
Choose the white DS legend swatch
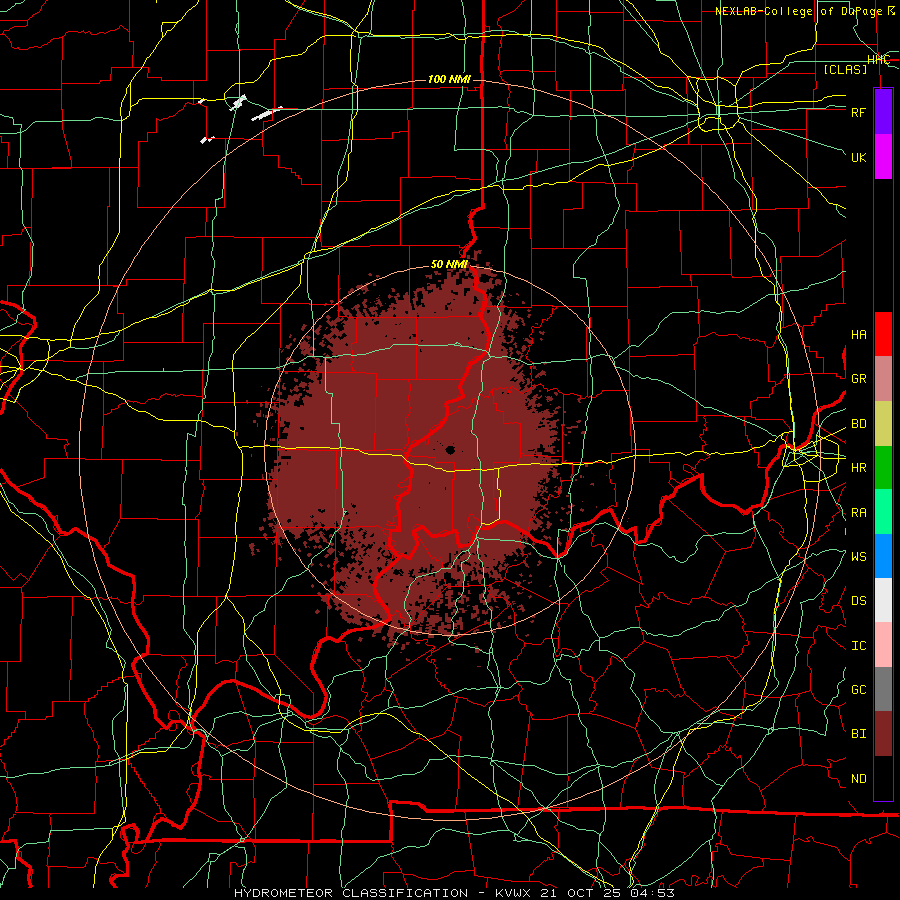[x=883, y=600]
